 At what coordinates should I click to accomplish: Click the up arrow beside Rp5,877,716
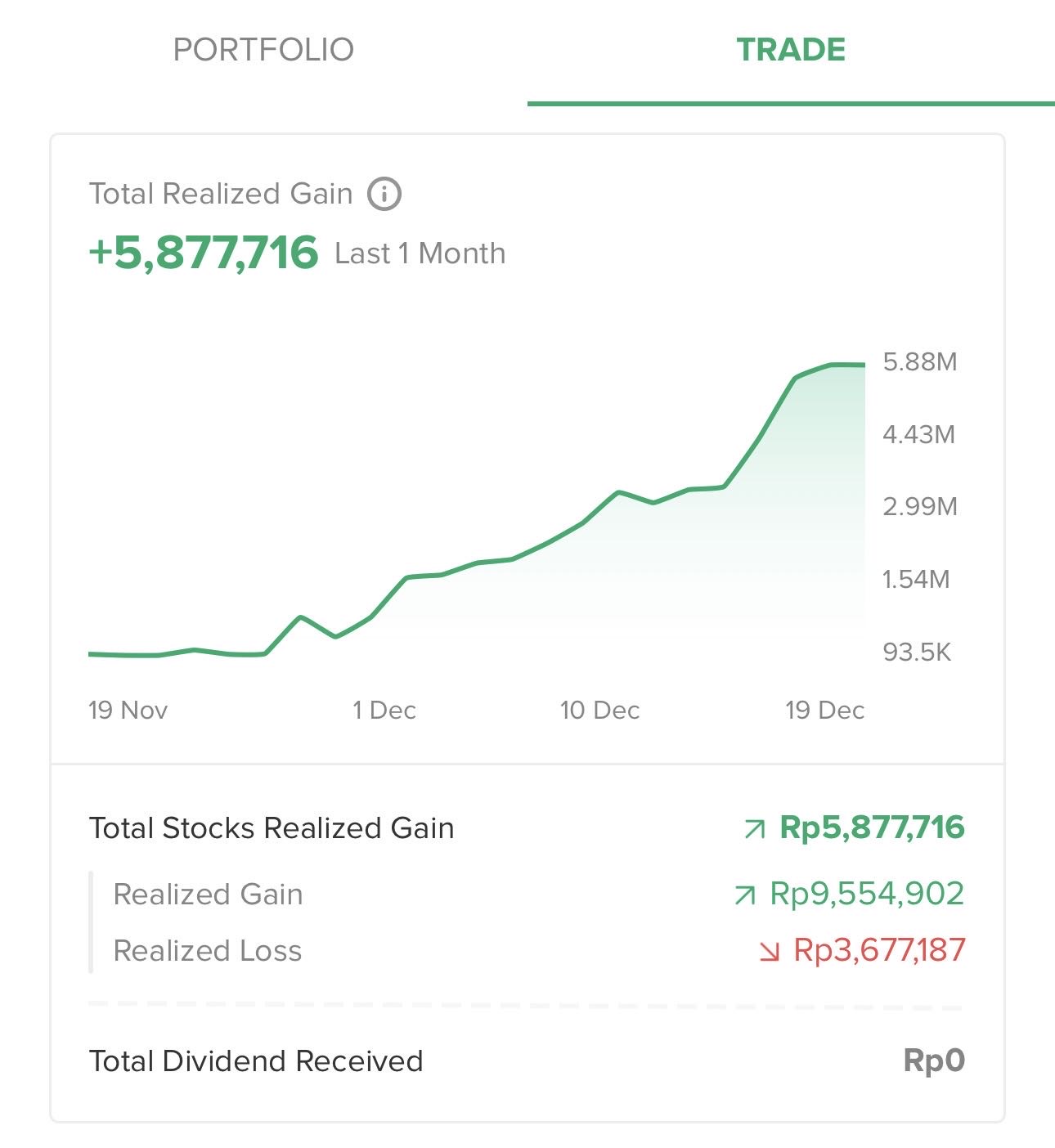(755, 830)
